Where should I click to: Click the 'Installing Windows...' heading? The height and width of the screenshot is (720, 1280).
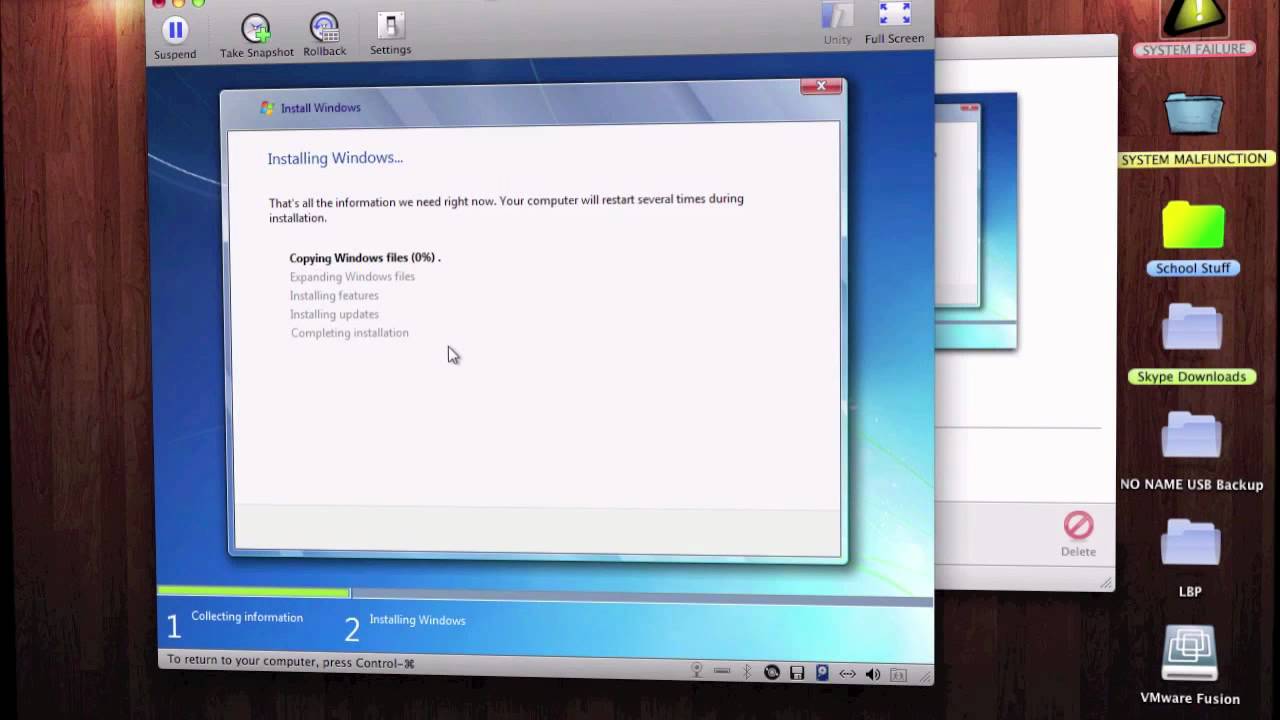[x=335, y=158]
